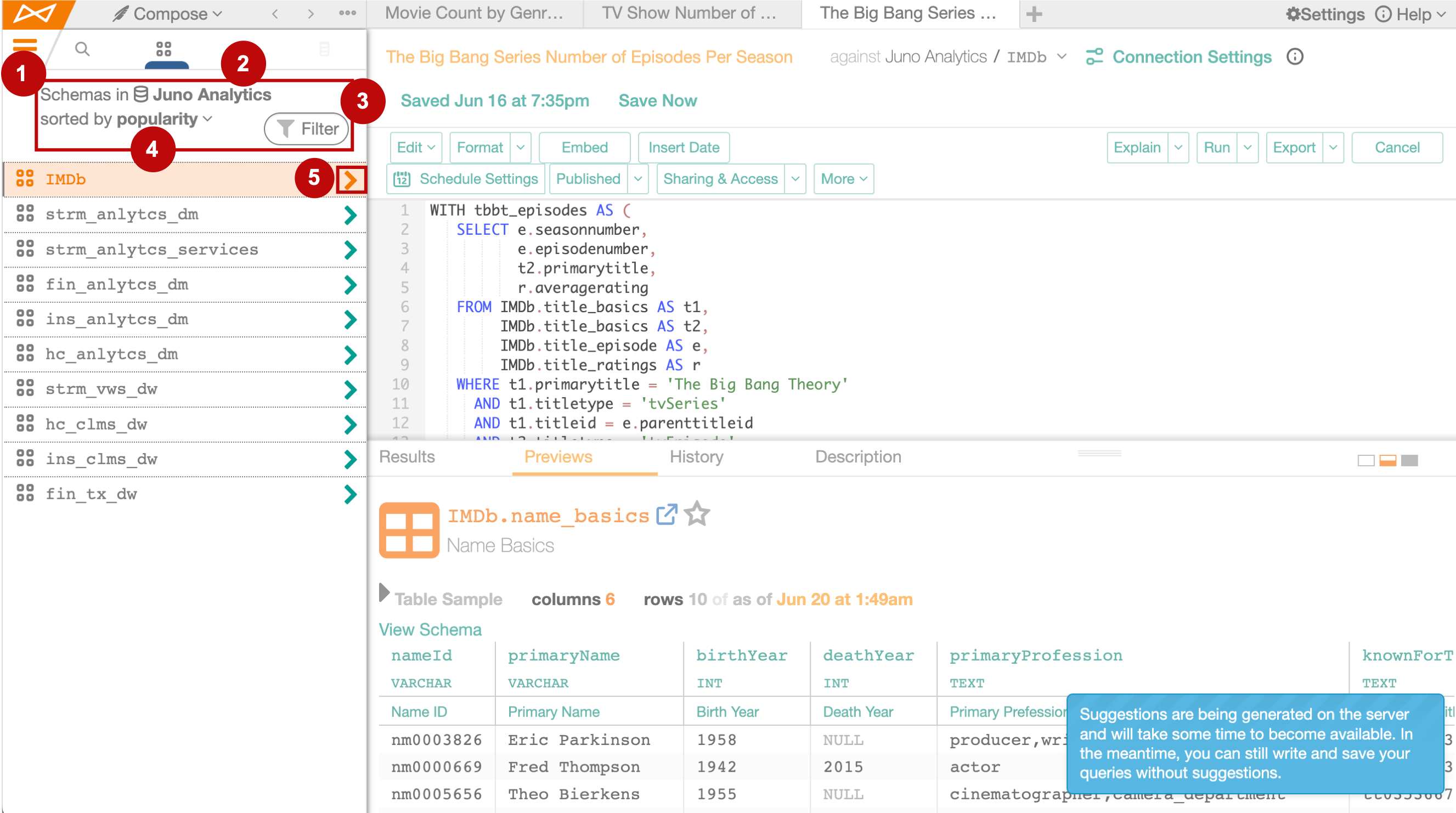Expand the strm_vws_dw schema
The width and height of the screenshot is (1456, 813).
click(351, 389)
